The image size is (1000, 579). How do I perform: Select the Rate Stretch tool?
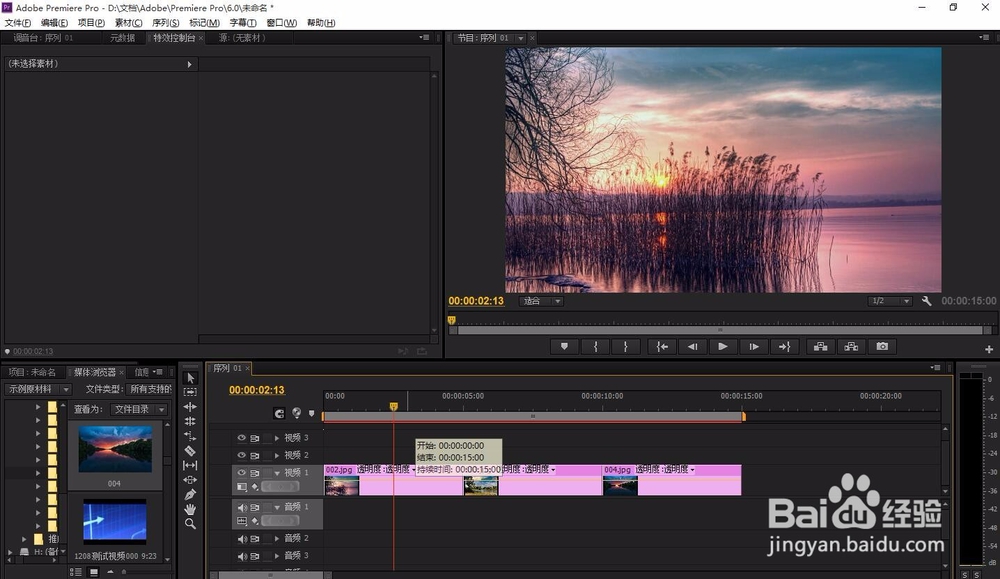[190, 436]
